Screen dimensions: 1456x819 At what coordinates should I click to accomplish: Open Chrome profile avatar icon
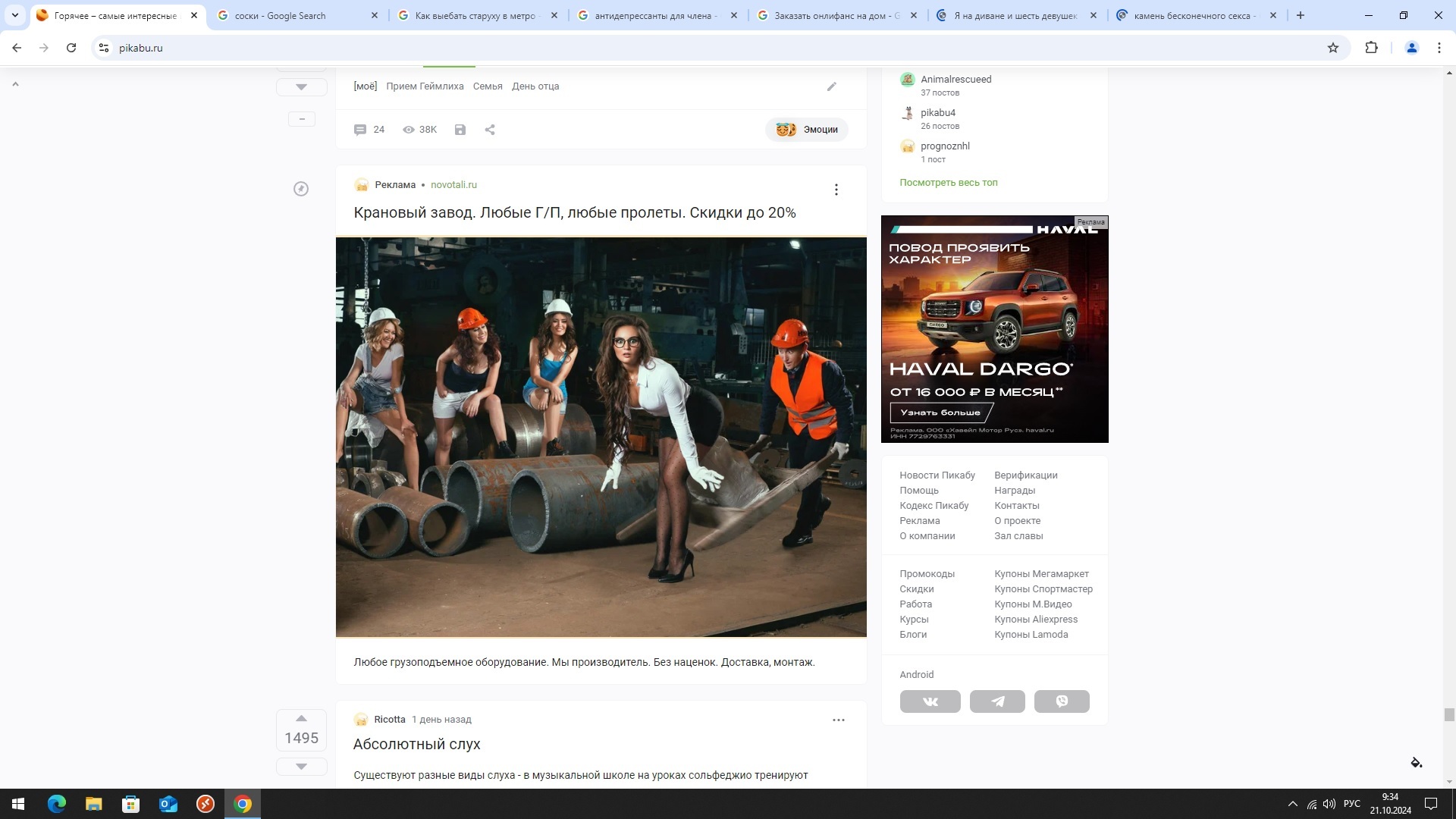pyautogui.click(x=1412, y=48)
